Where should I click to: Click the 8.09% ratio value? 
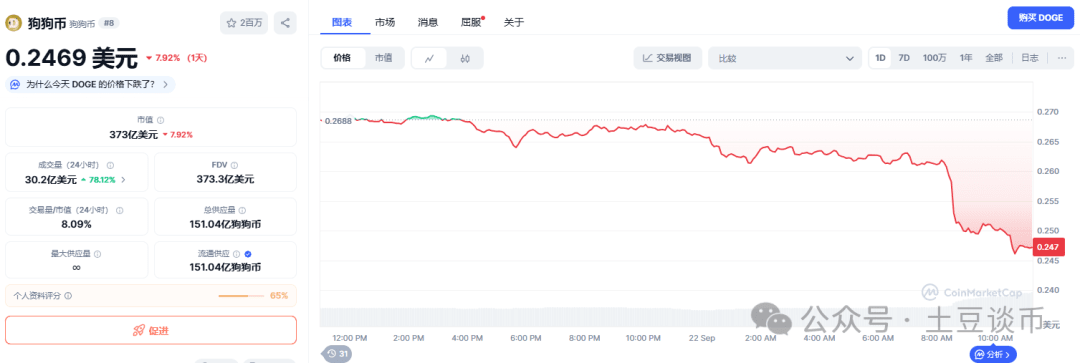pyautogui.click(x=76, y=224)
